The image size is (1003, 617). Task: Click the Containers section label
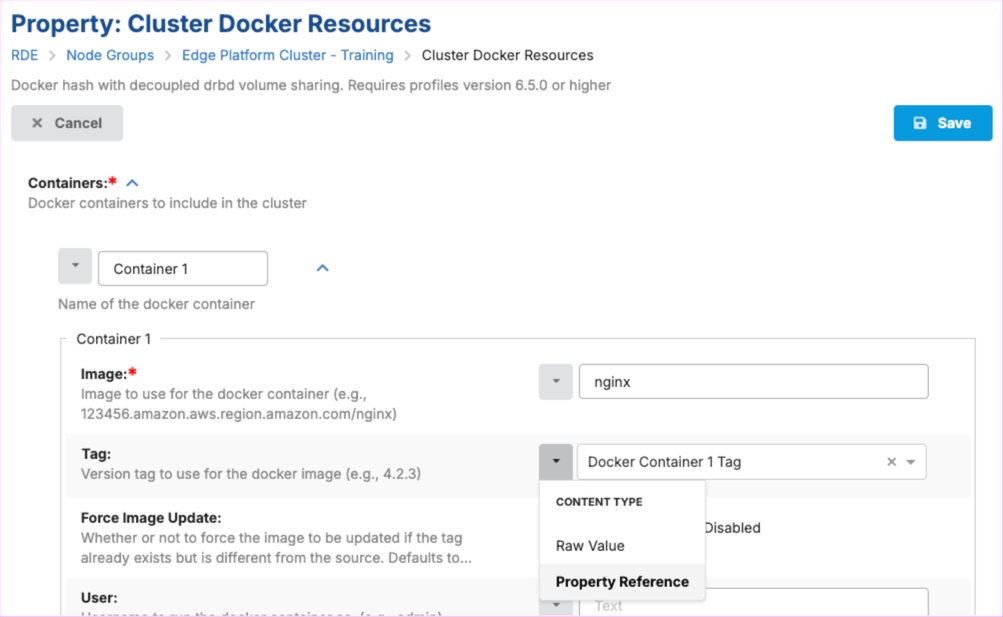click(68, 183)
